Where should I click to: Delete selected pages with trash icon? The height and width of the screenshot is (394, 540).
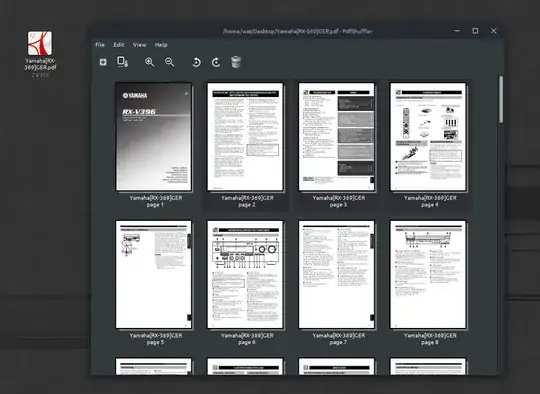(x=236, y=62)
